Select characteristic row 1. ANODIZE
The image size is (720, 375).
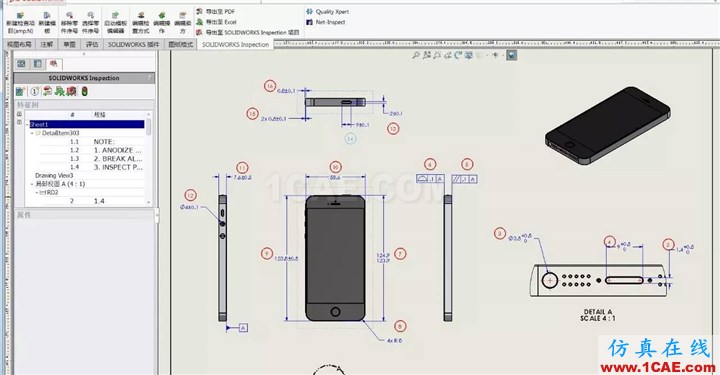pyautogui.click(x=92, y=150)
